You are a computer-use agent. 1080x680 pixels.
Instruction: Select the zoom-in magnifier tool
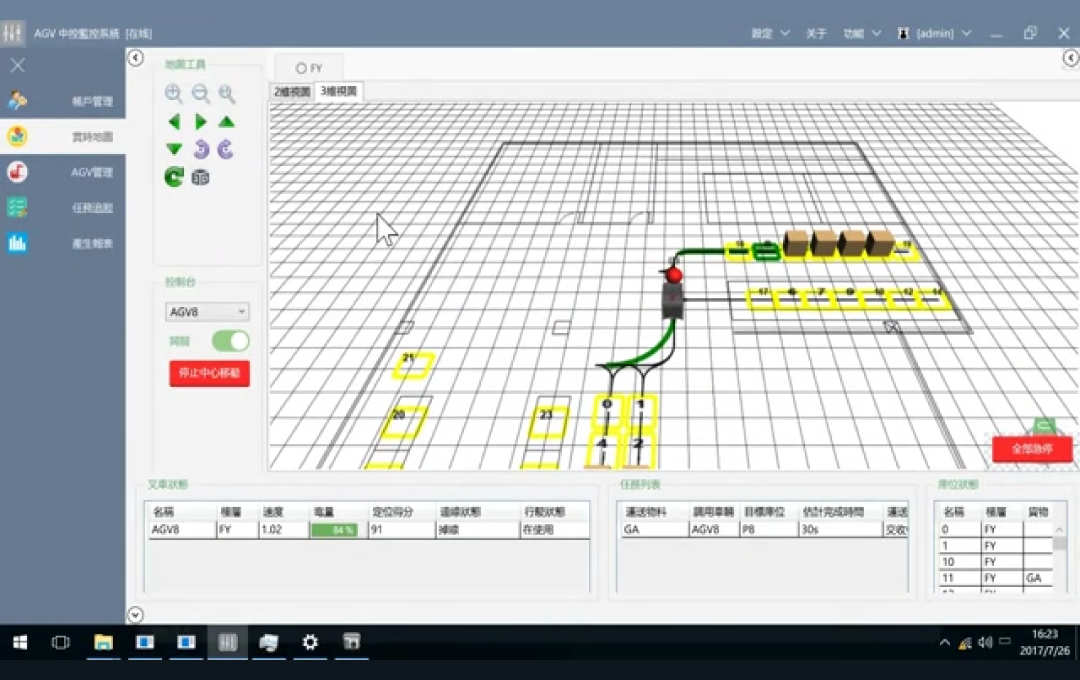(x=174, y=93)
